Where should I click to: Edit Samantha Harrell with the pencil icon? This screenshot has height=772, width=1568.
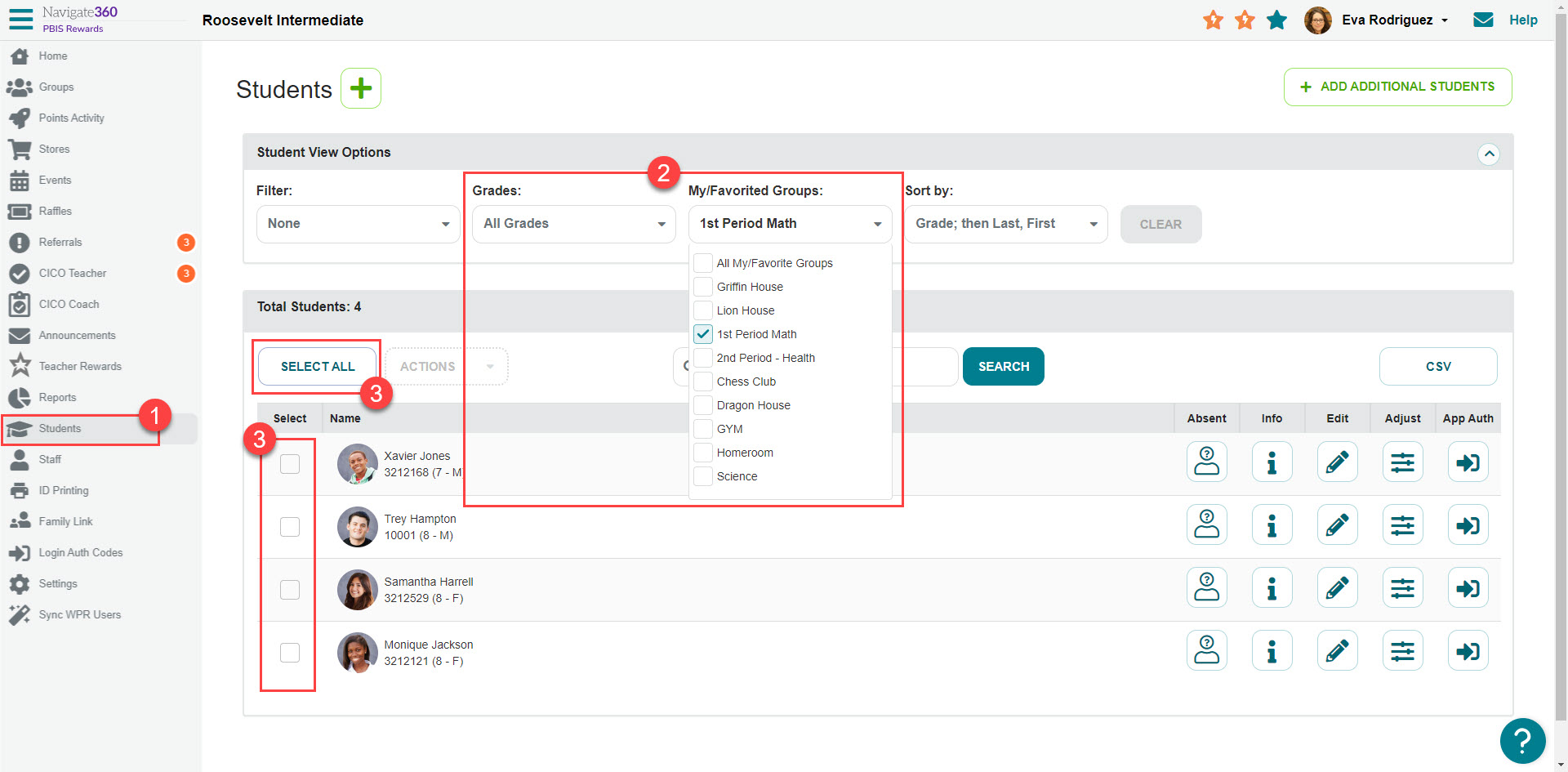tap(1337, 587)
